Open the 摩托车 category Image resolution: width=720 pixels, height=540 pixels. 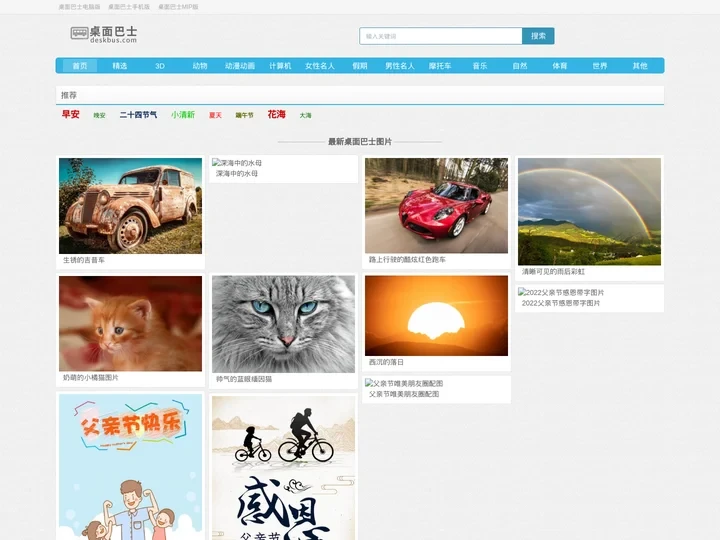[440, 66]
